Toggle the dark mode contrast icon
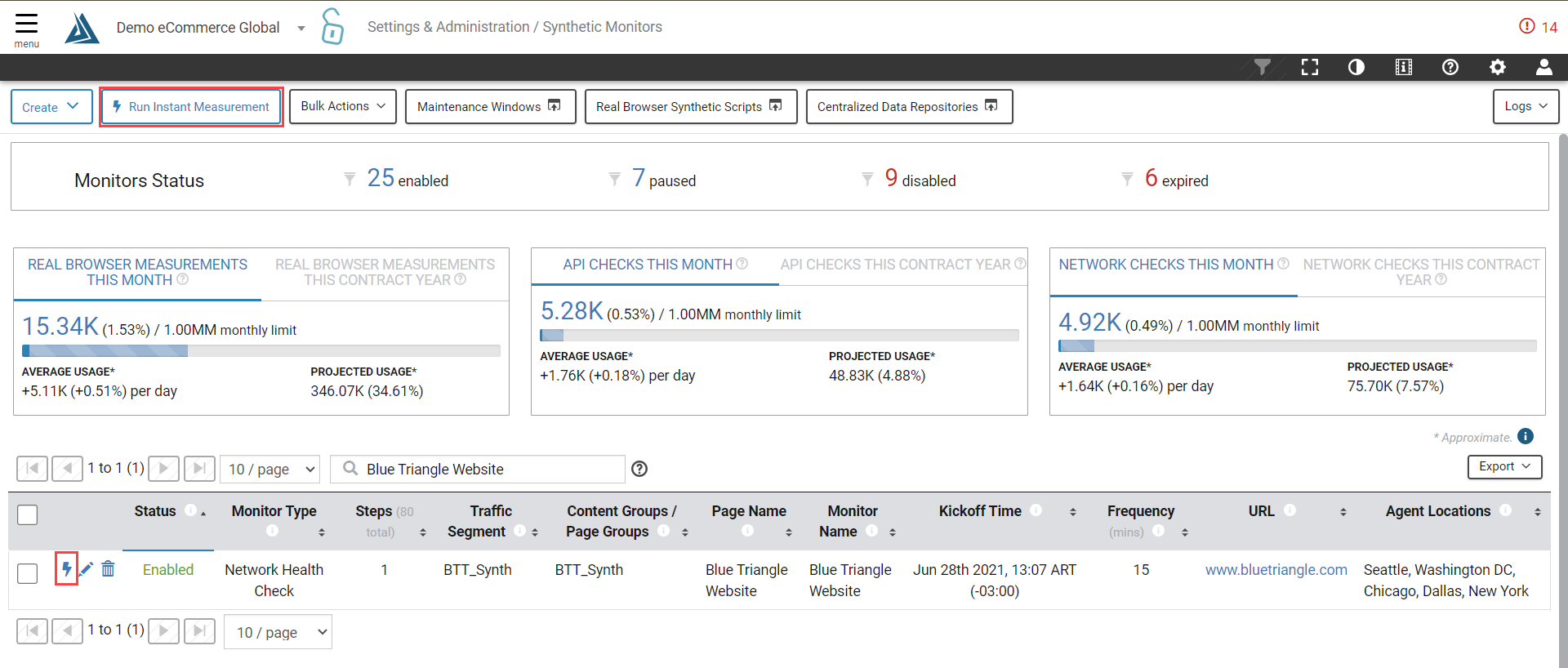 1356,67
